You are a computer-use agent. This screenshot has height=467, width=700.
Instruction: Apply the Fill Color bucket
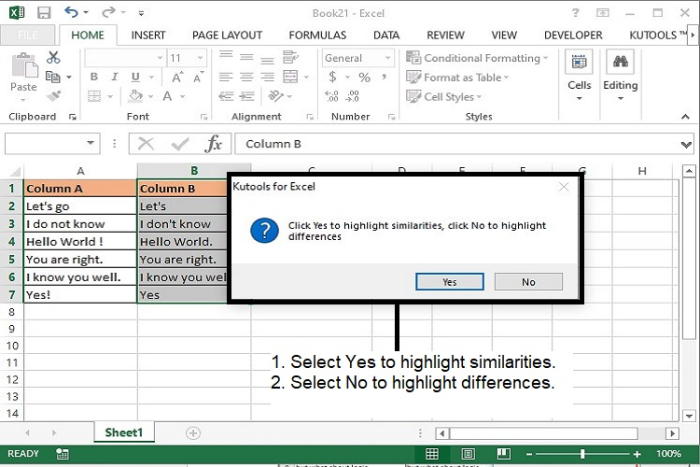(x=136, y=96)
